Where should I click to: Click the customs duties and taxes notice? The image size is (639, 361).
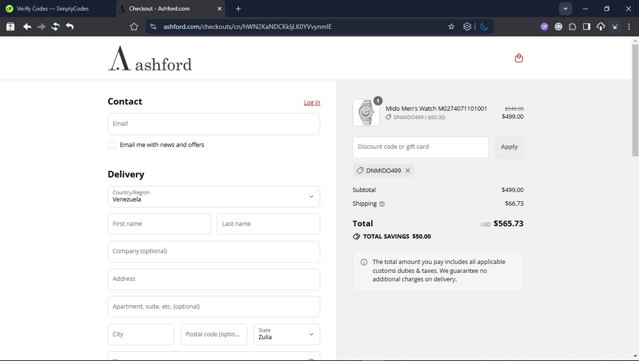click(x=438, y=271)
